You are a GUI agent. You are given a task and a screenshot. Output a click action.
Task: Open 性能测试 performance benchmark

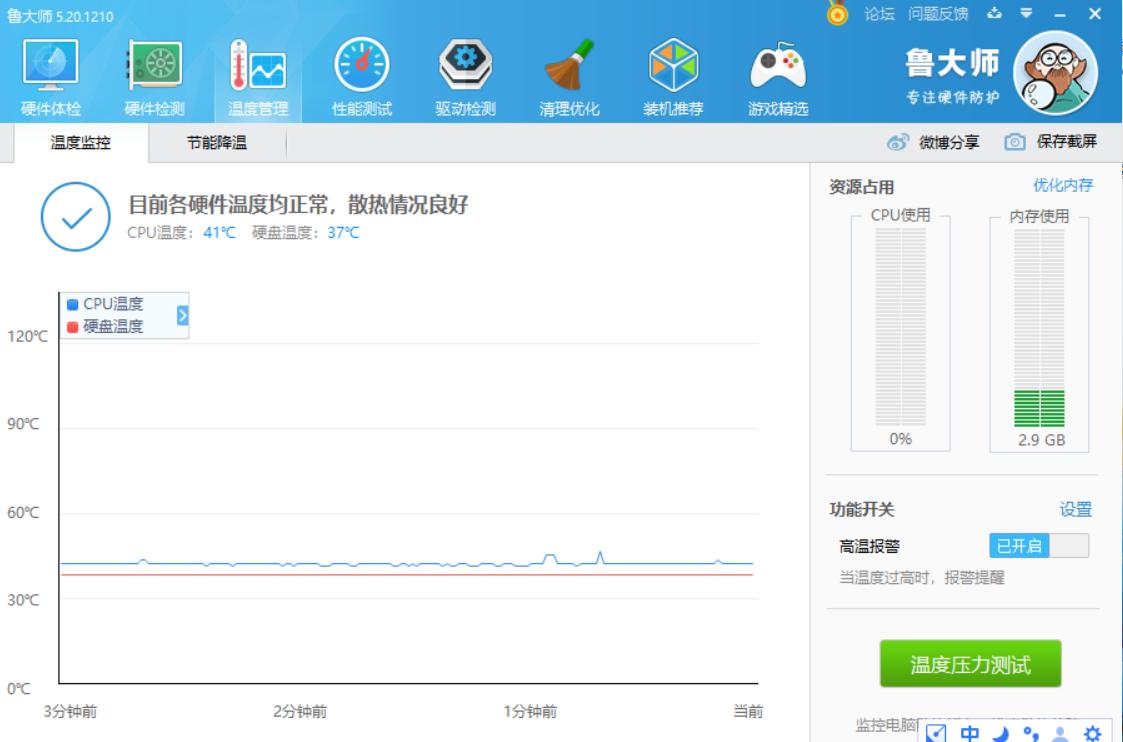(x=359, y=70)
